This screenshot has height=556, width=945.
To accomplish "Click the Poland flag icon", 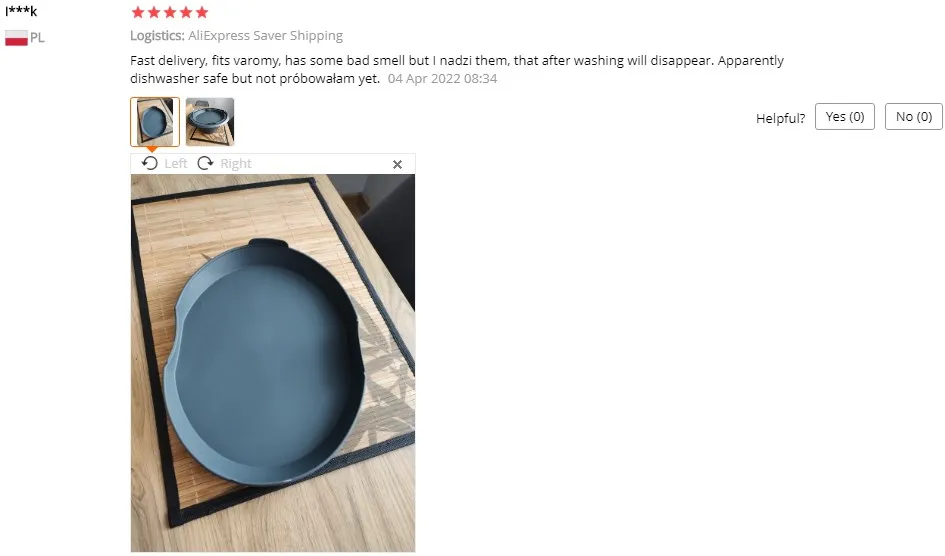I will click(16, 38).
